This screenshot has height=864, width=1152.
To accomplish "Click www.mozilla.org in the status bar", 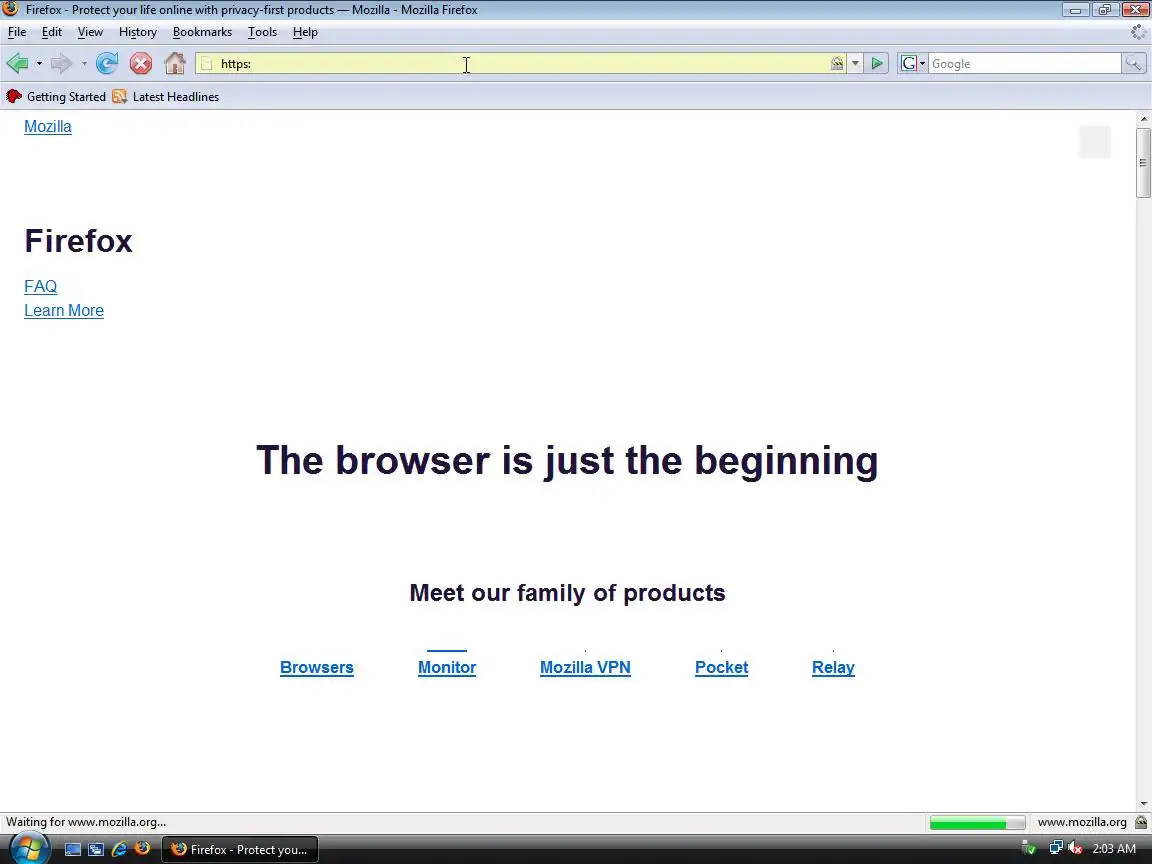I will 1082,822.
